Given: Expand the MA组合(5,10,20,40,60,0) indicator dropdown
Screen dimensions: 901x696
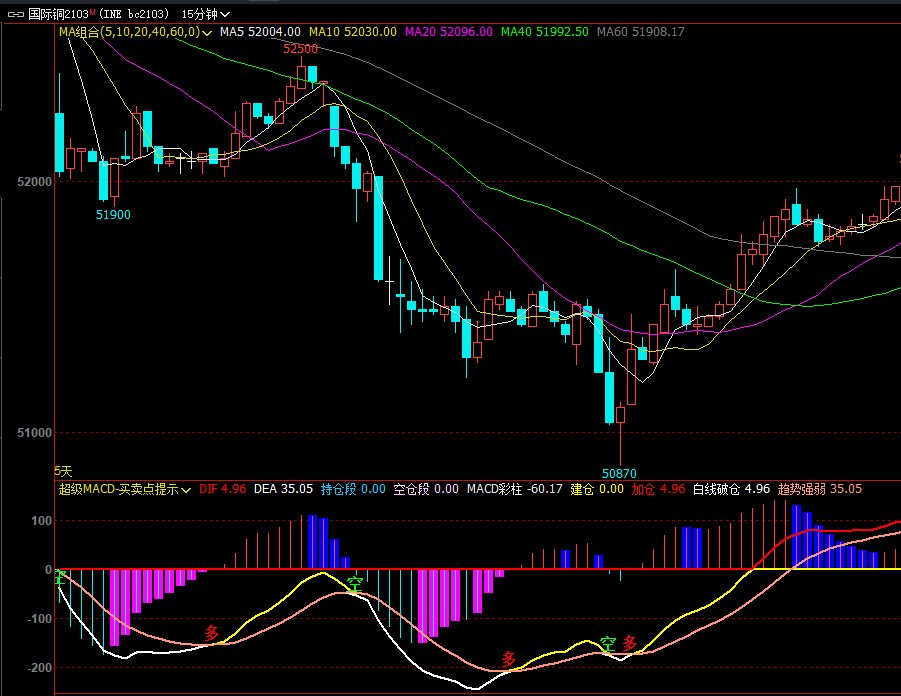Looking at the screenshot, I should (136, 32).
